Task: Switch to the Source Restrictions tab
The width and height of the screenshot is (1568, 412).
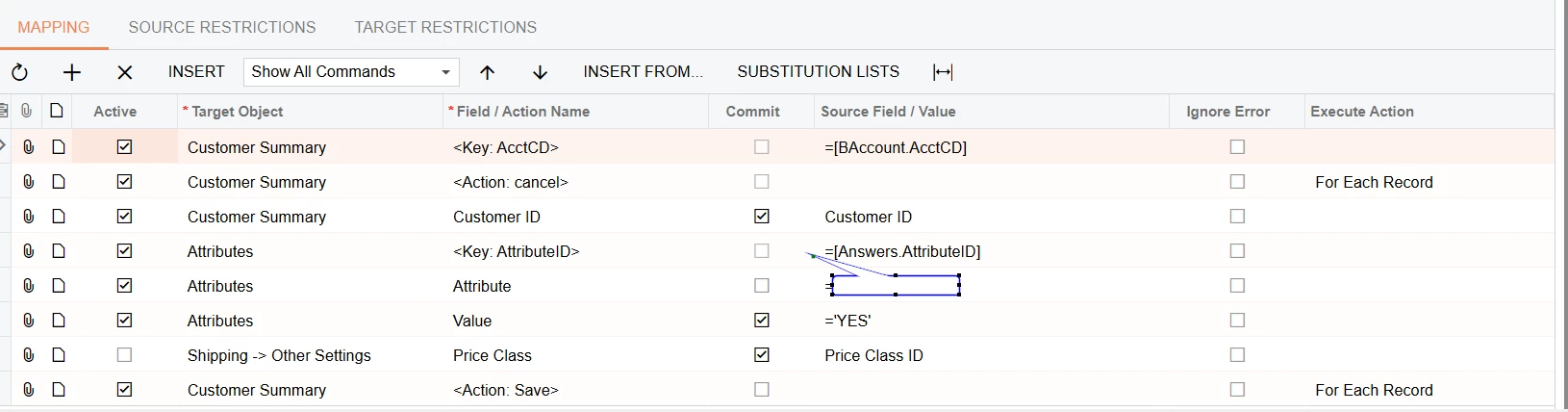Action: coord(222,27)
